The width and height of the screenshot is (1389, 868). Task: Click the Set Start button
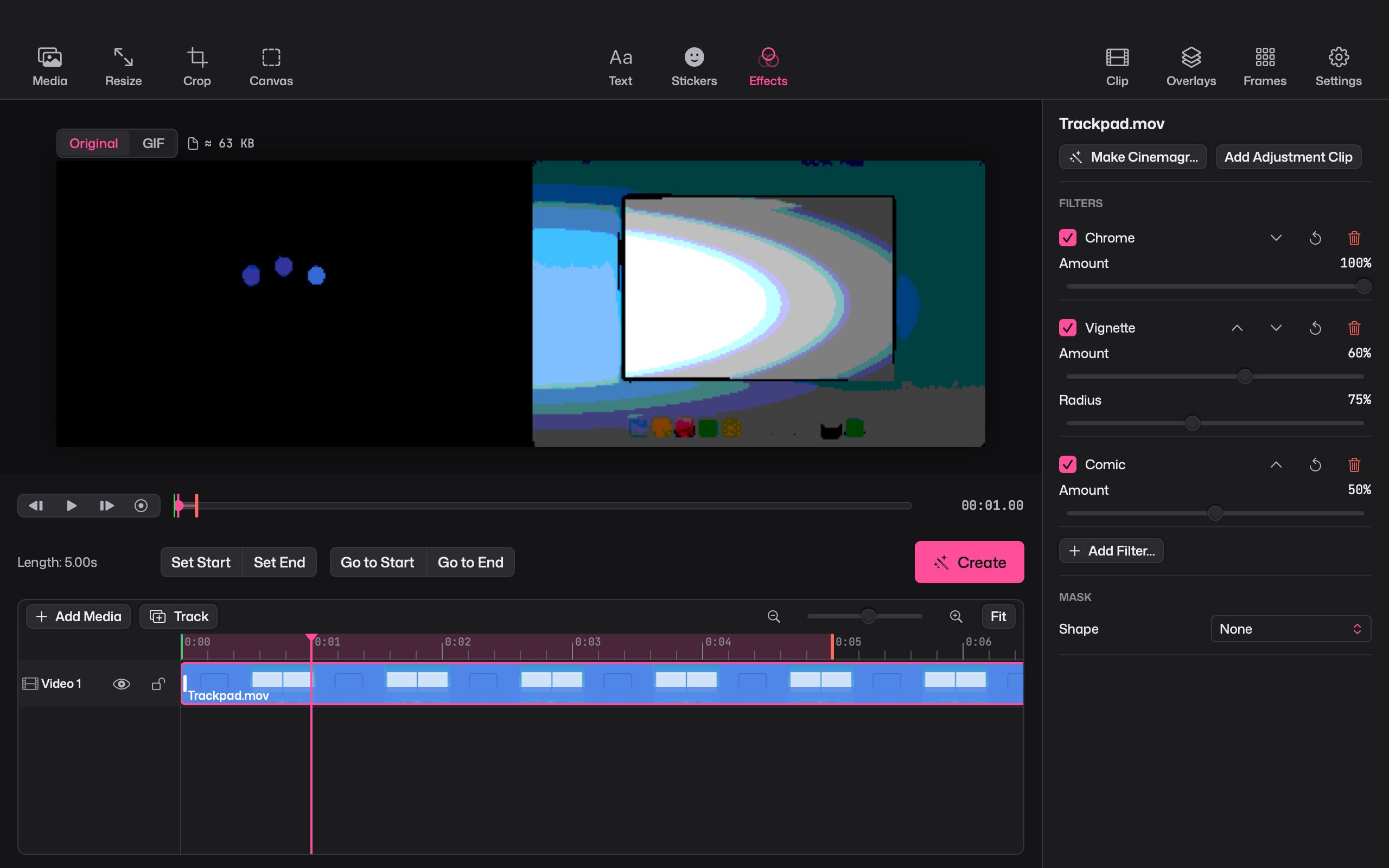pyautogui.click(x=201, y=562)
